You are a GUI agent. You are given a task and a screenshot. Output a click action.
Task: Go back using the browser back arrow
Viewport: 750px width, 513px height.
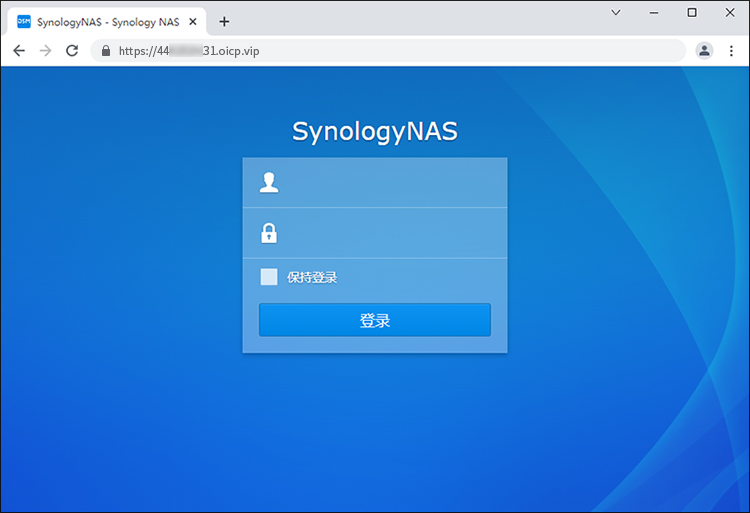click(x=19, y=50)
